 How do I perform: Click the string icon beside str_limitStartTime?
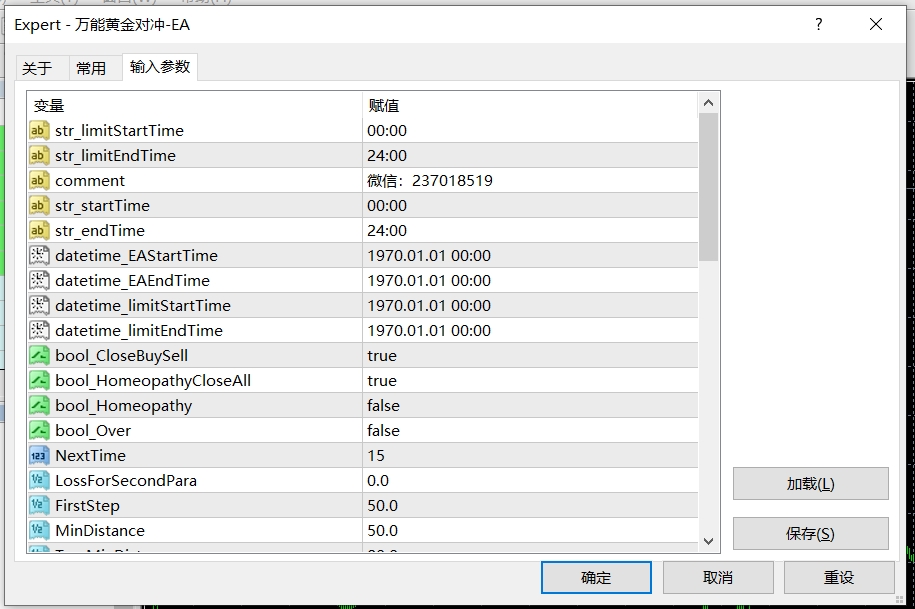[39, 130]
